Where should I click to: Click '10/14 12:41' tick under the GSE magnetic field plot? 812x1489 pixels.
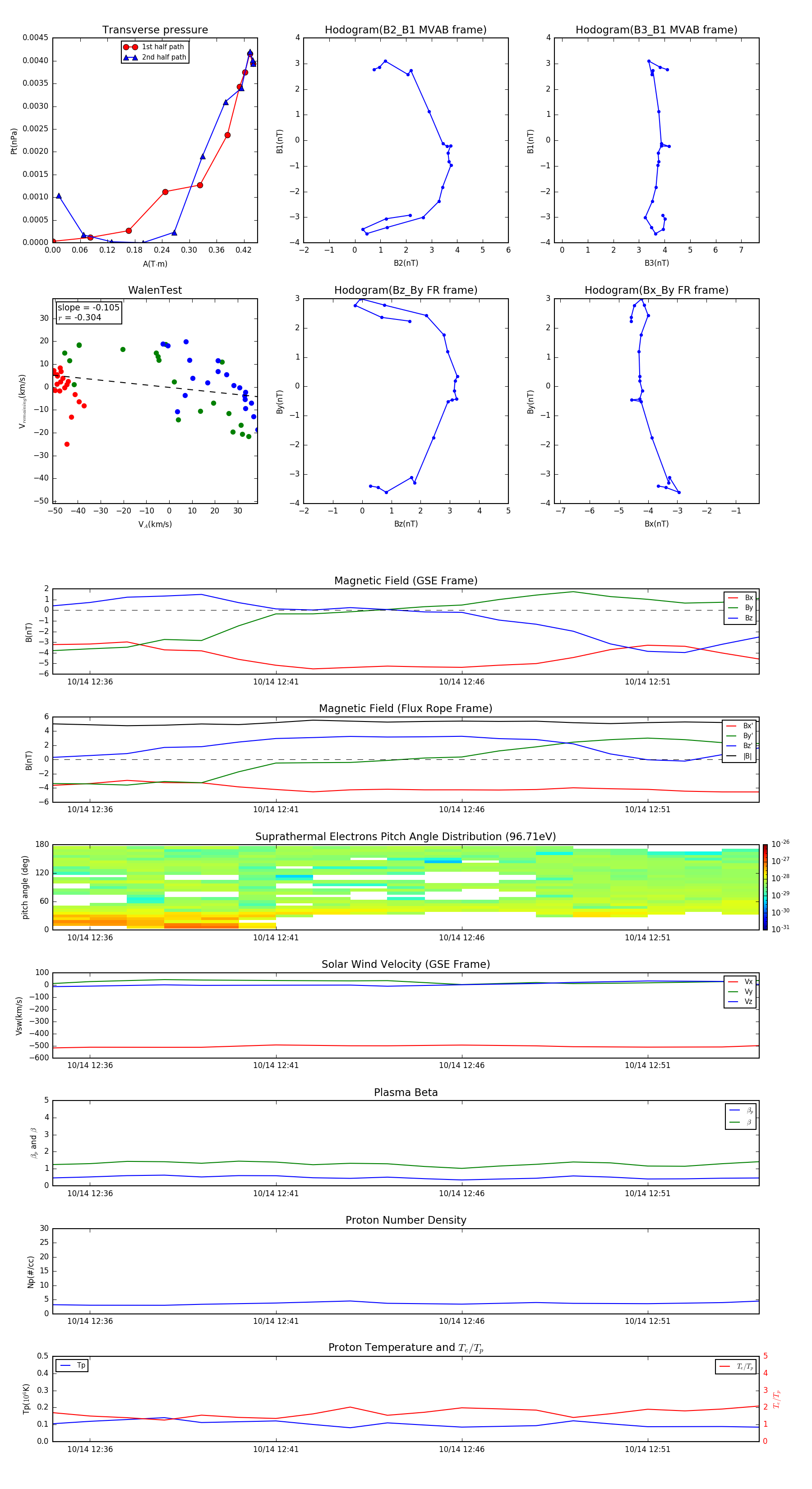pyautogui.click(x=276, y=682)
